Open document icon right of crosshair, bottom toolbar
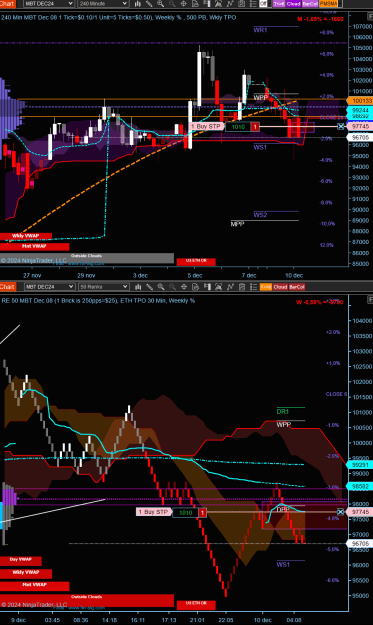 point(195,287)
